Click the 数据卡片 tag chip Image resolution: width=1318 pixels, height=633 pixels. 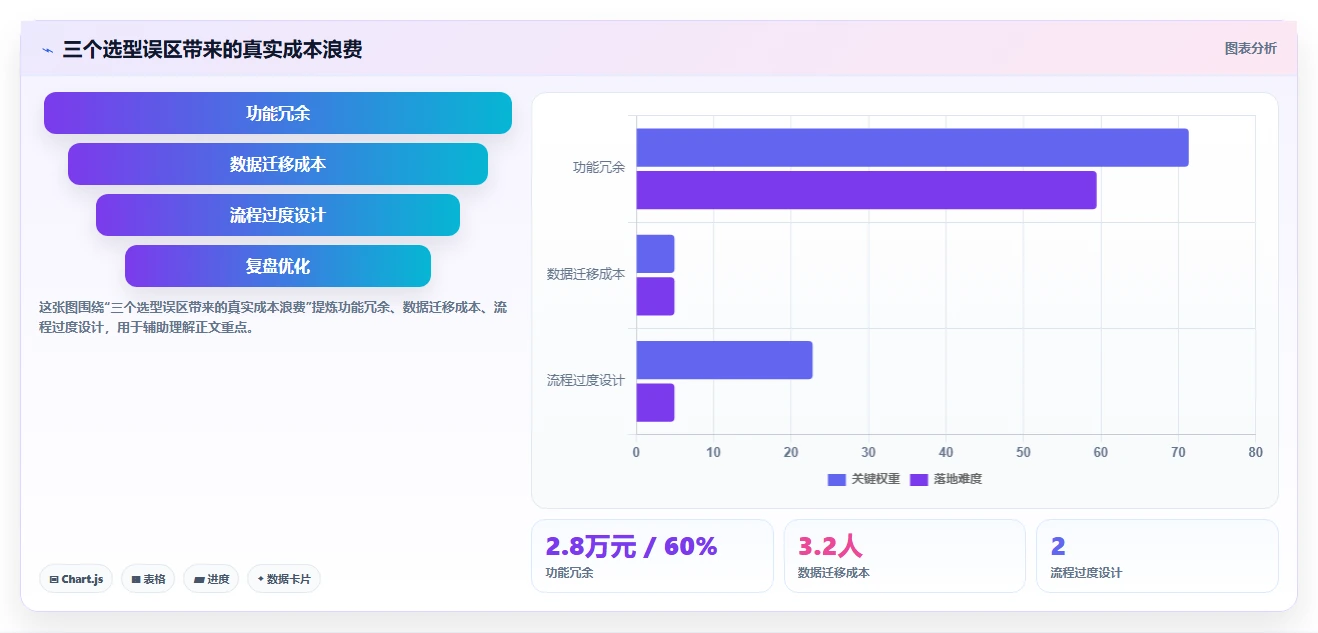click(x=284, y=579)
